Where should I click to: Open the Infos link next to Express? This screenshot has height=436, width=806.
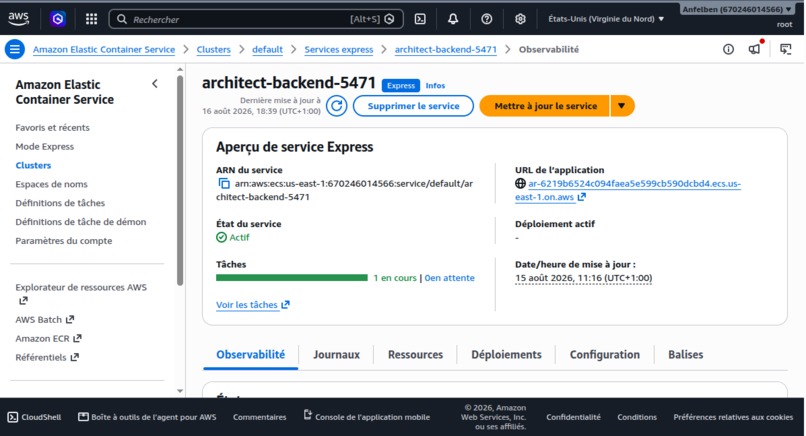point(435,85)
